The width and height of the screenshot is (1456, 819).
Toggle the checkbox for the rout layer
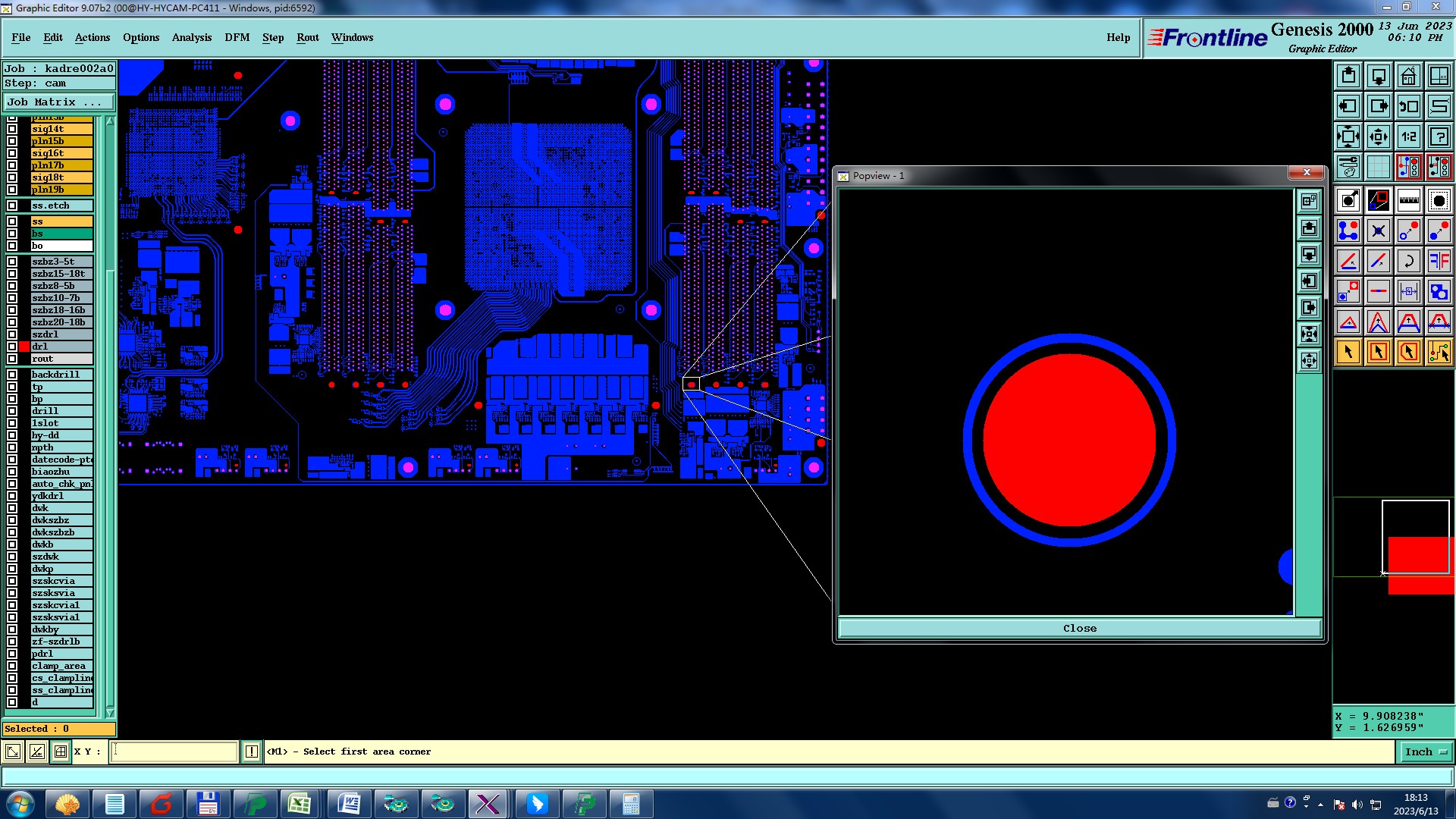(x=12, y=359)
